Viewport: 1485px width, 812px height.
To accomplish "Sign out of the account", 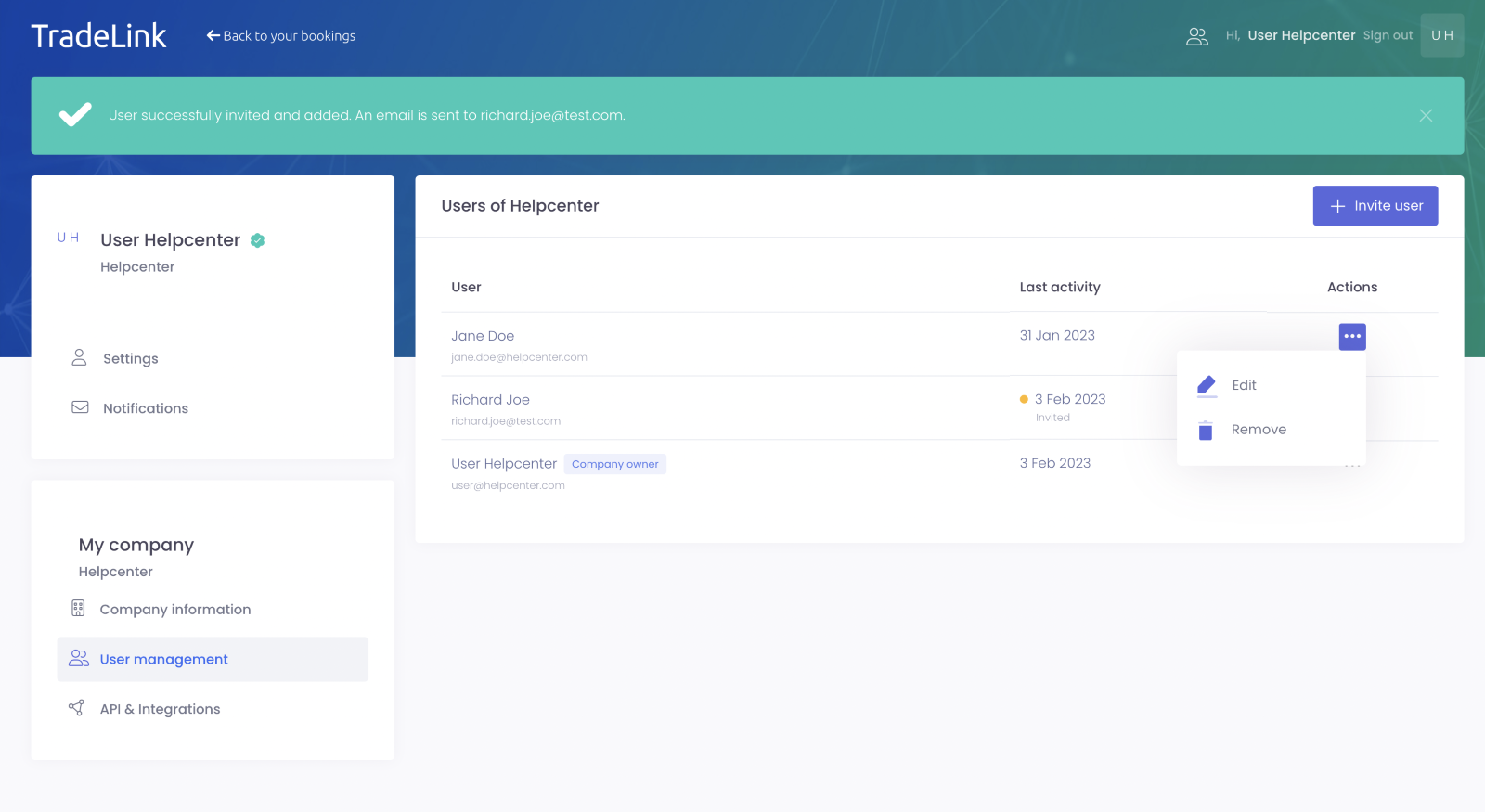I will (x=1388, y=36).
